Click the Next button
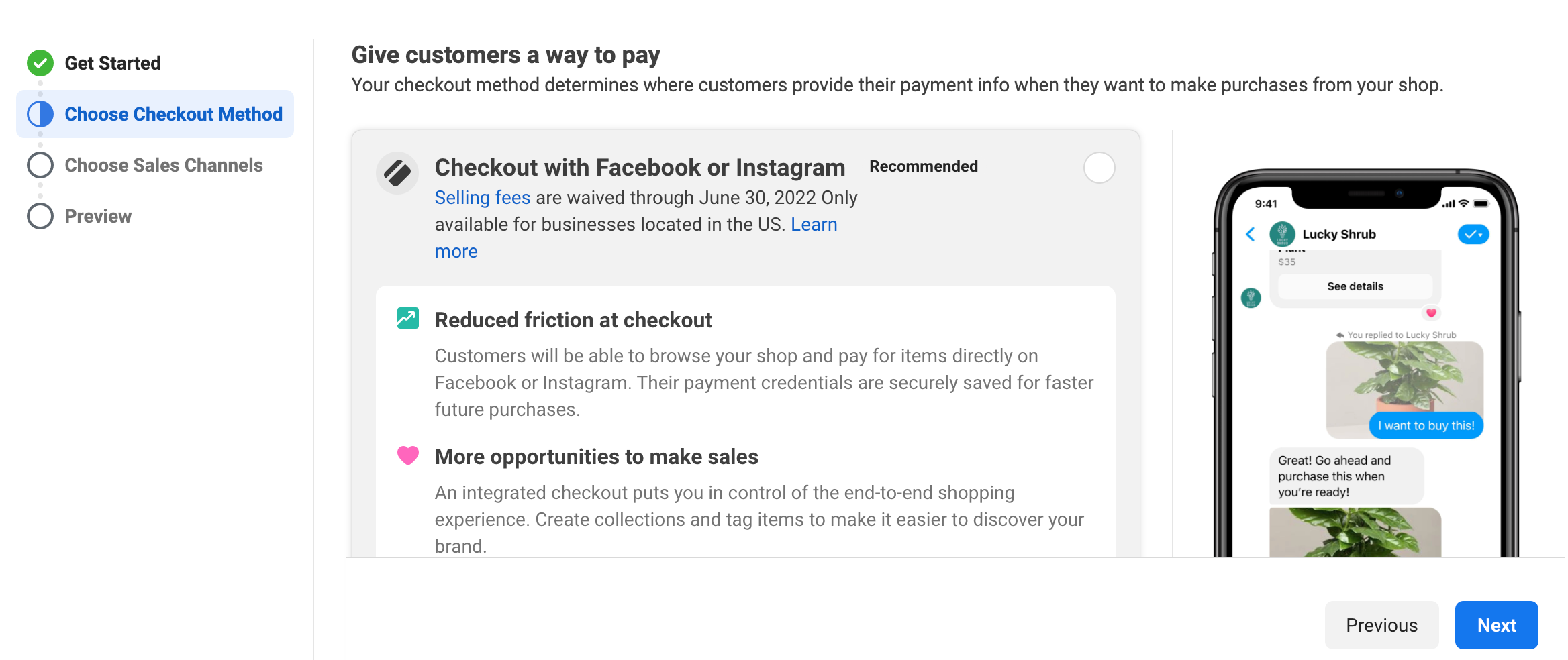 [x=1496, y=625]
